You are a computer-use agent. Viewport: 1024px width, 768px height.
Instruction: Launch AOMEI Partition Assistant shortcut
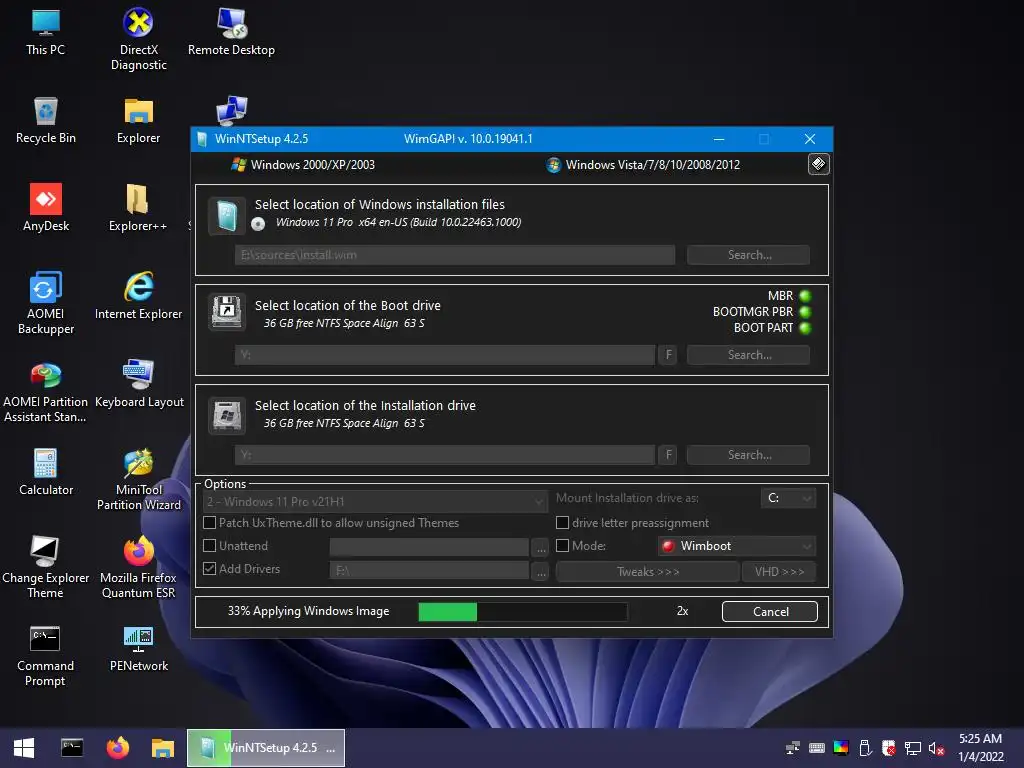click(x=46, y=391)
